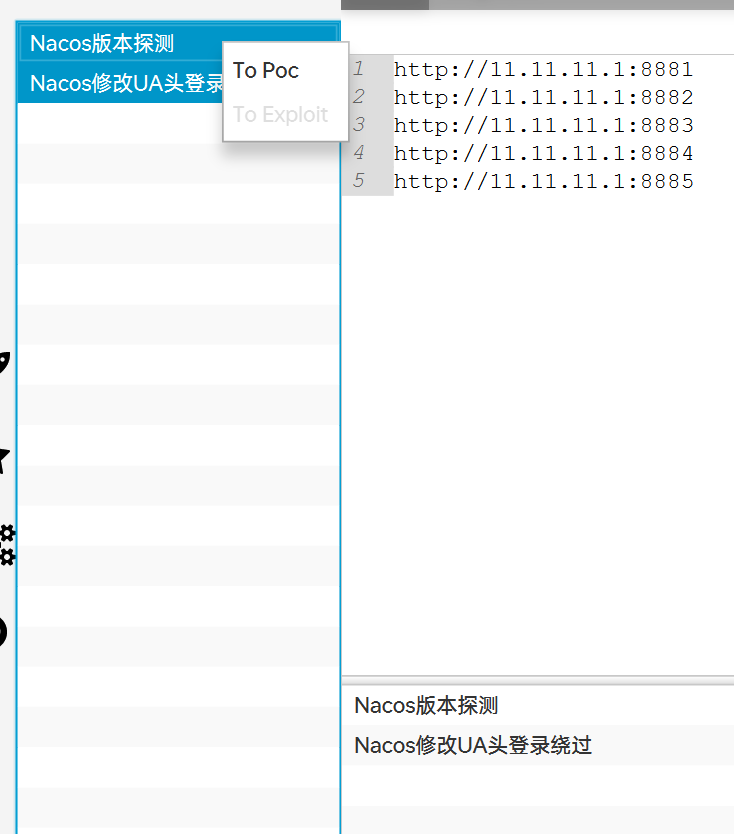
Task: Click the star sidebar icon
Action: click(5, 460)
